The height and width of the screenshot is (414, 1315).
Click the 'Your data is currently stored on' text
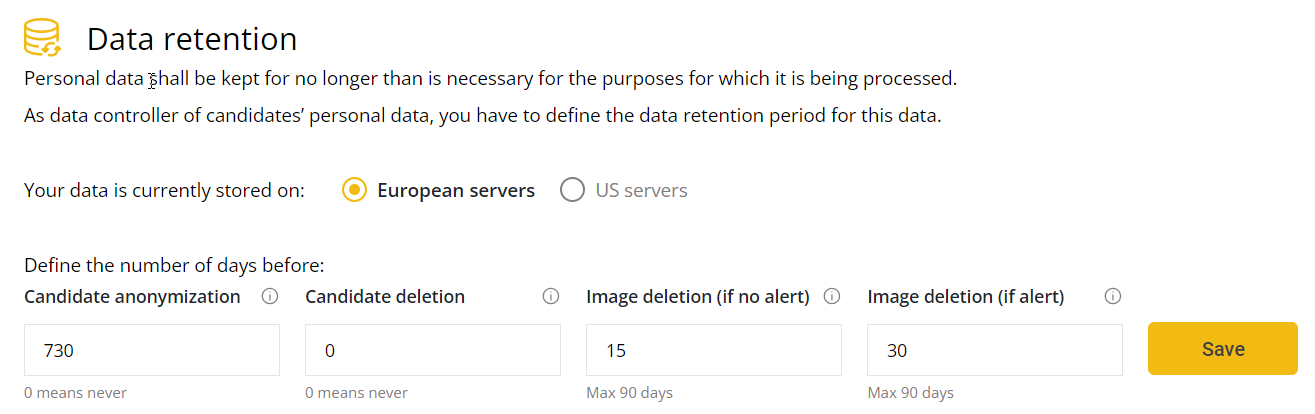(164, 190)
